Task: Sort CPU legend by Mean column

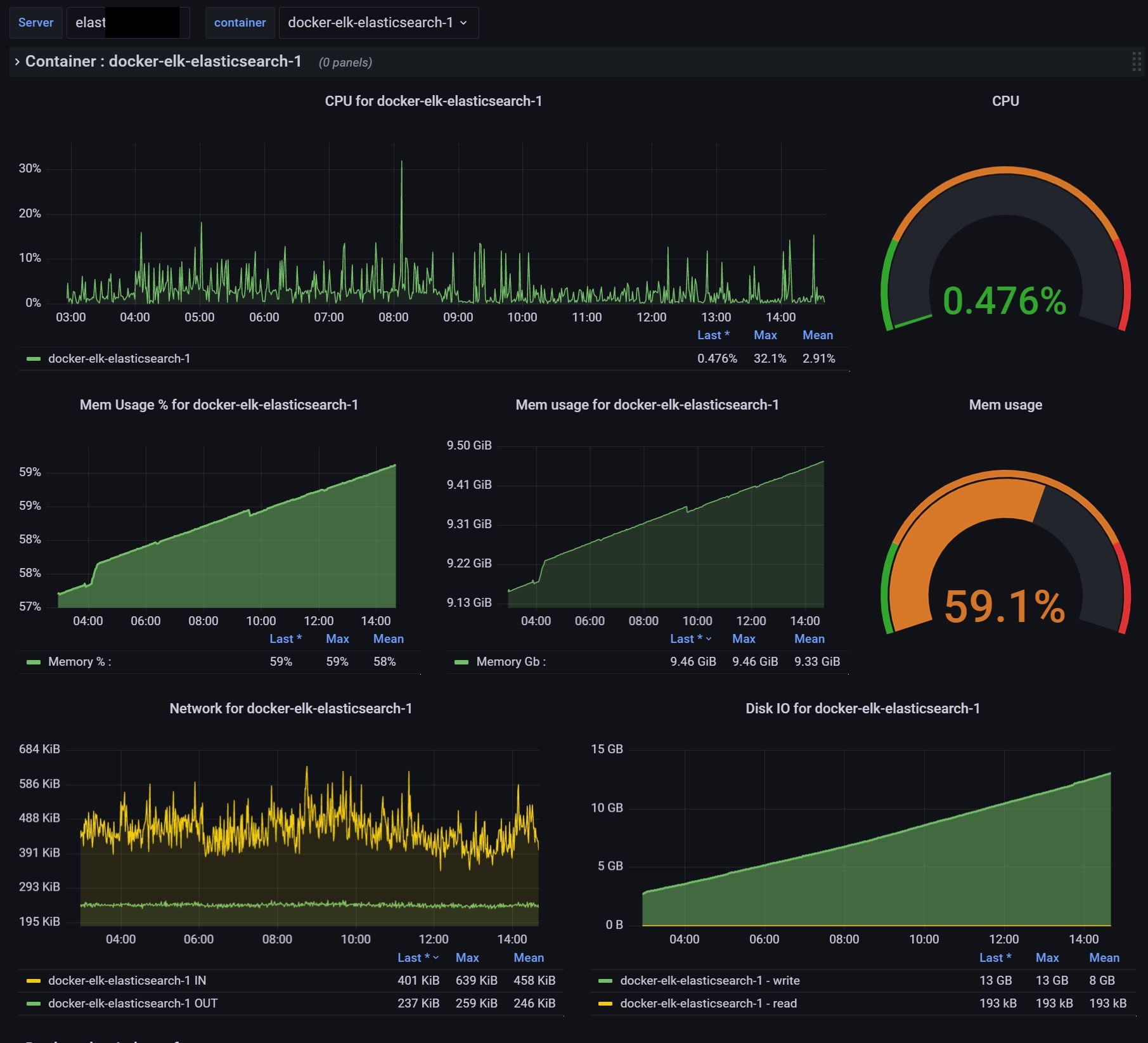Action: tap(818, 335)
